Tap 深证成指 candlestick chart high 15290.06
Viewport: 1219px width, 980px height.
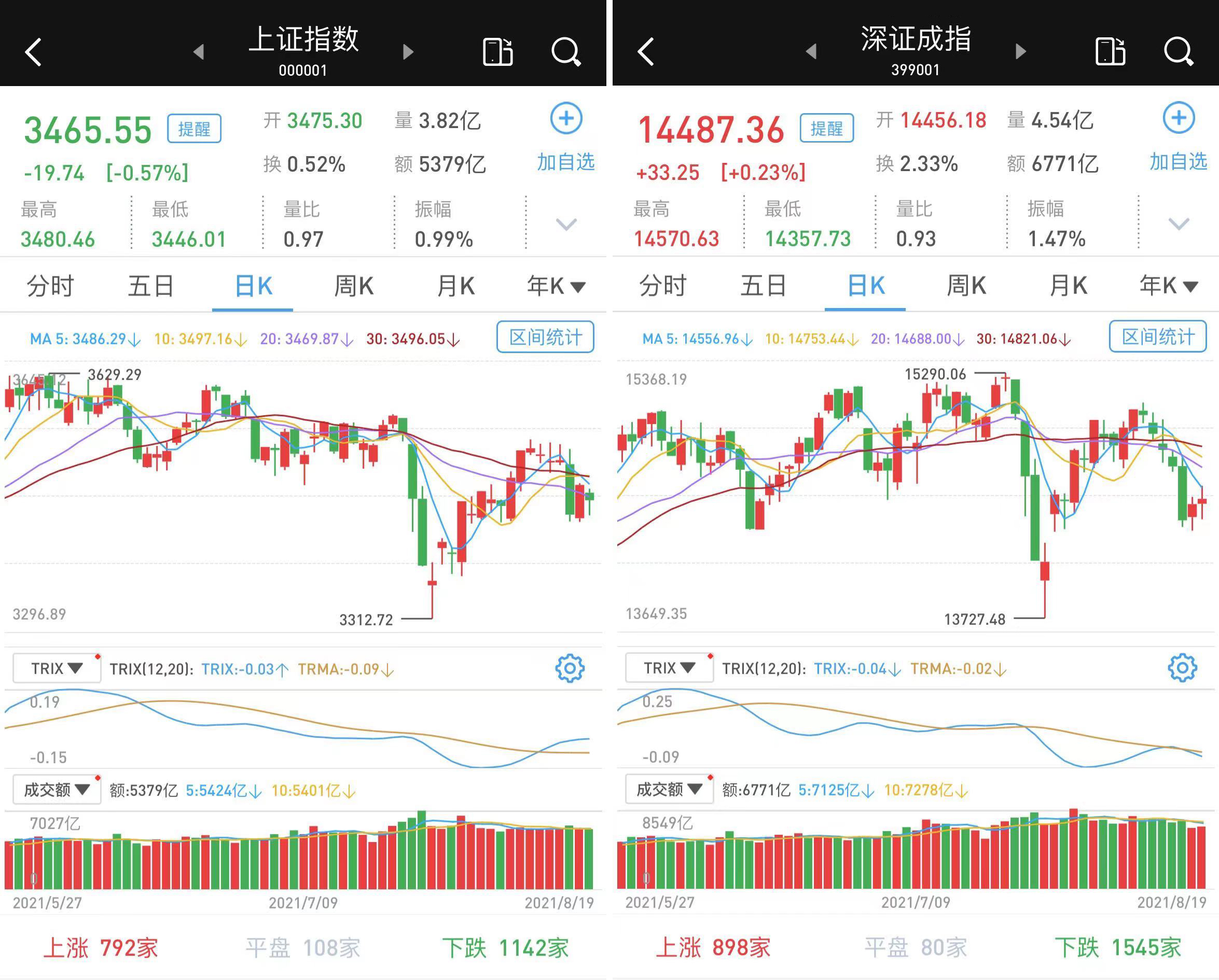935,374
